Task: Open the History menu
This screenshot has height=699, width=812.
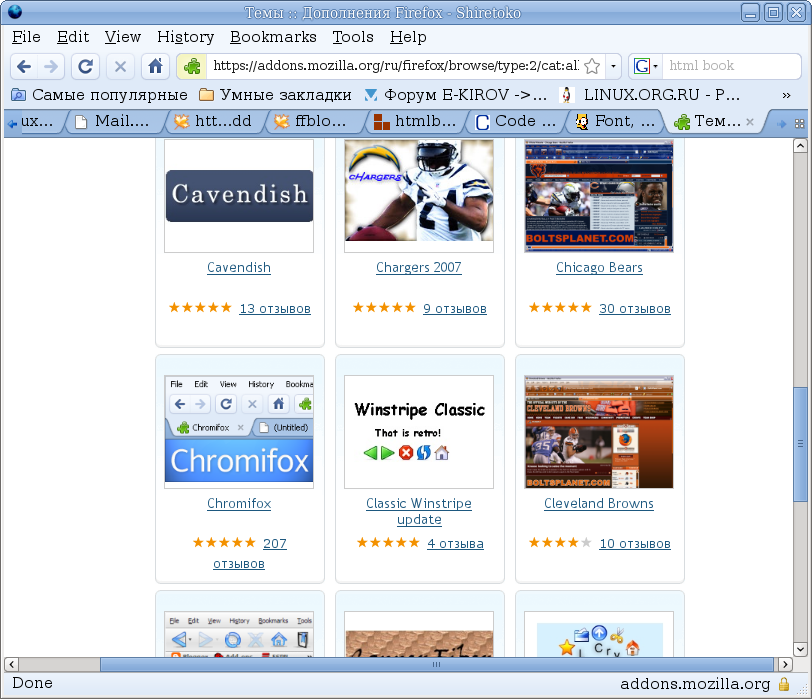Action: click(x=185, y=37)
